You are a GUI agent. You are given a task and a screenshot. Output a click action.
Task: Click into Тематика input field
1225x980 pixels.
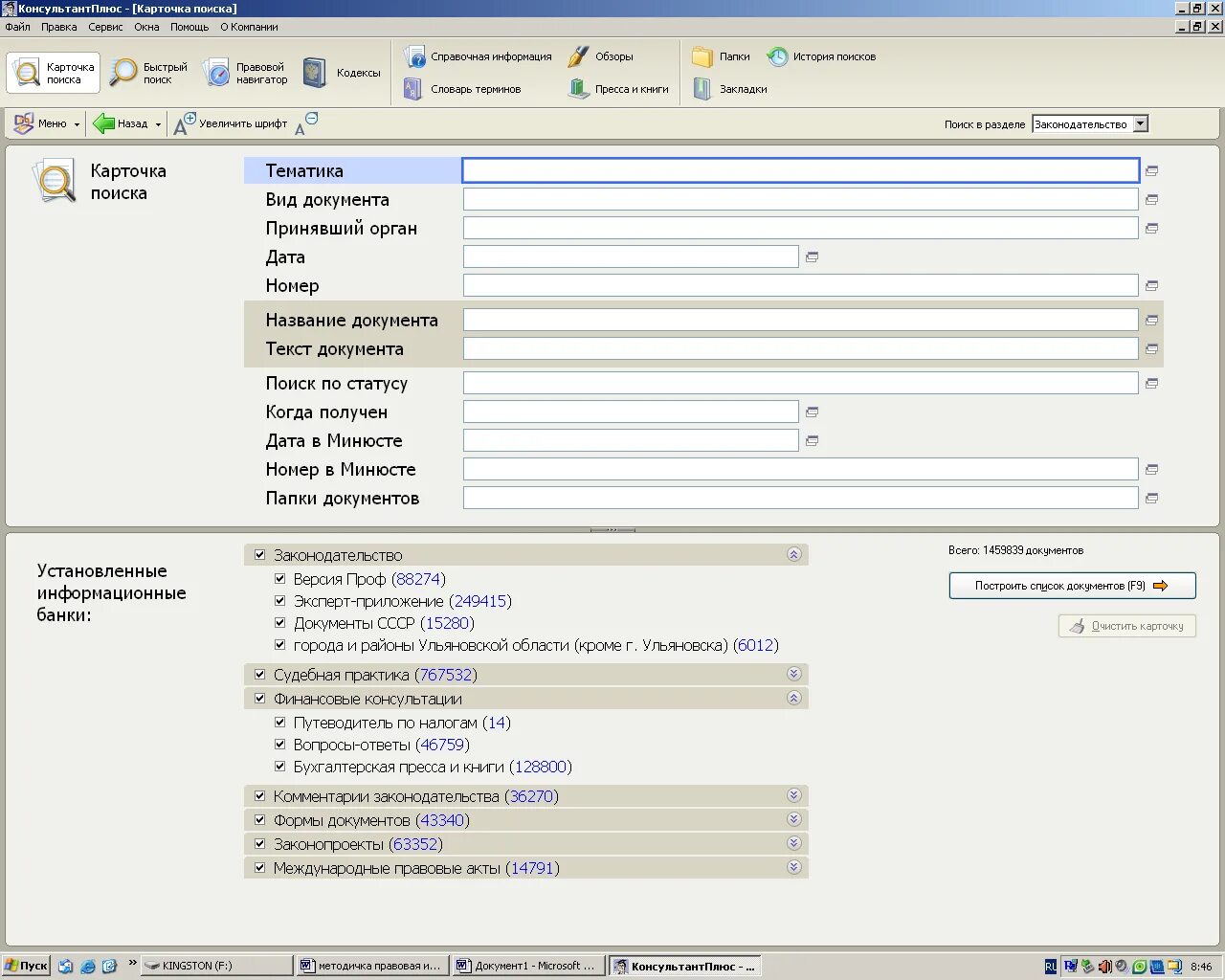(801, 170)
